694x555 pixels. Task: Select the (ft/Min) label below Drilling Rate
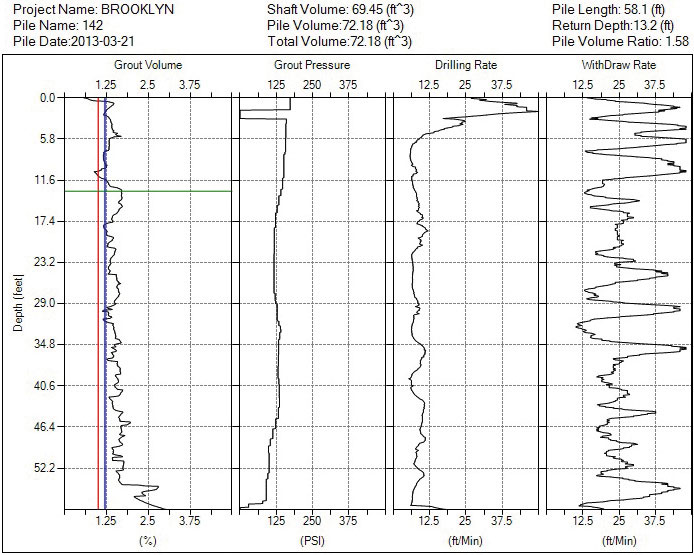[x=466, y=540]
